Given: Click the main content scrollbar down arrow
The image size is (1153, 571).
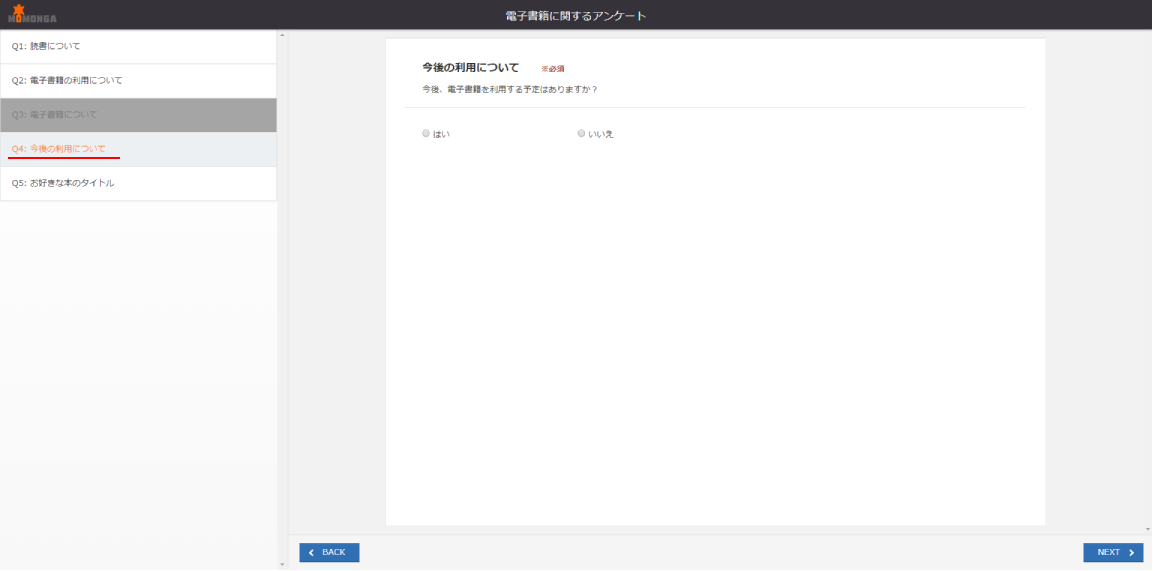Looking at the screenshot, I should point(1148,528).
